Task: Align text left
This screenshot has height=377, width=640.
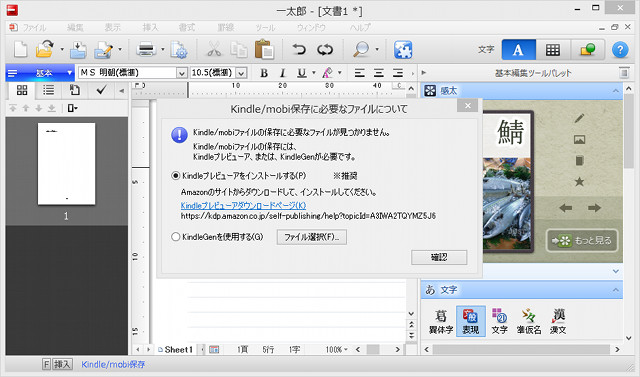Action: tap(360, 73)
